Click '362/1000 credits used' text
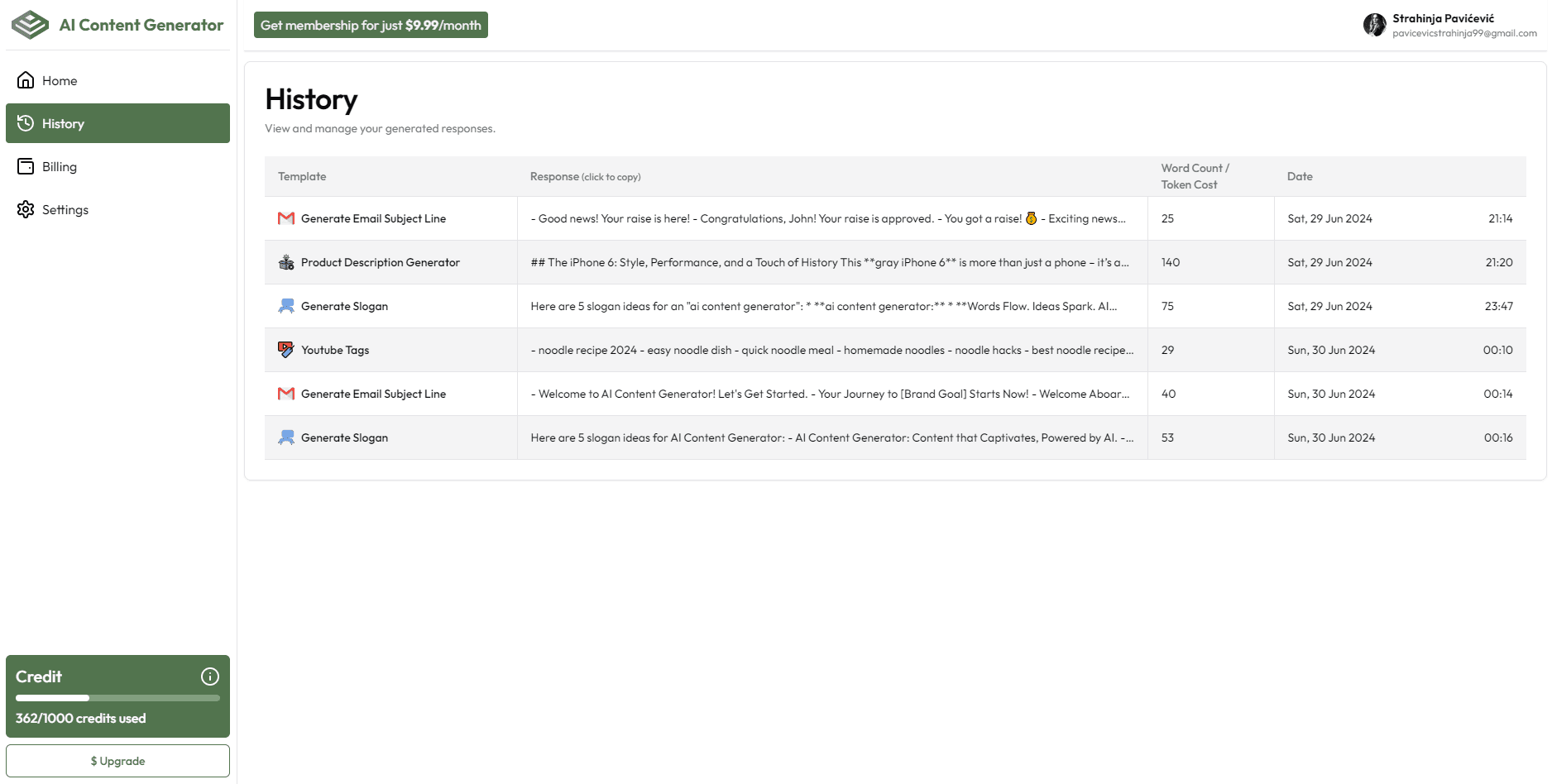Image resolution: width=1552 pixels, height=784 pixels. [x=80, y=718]
